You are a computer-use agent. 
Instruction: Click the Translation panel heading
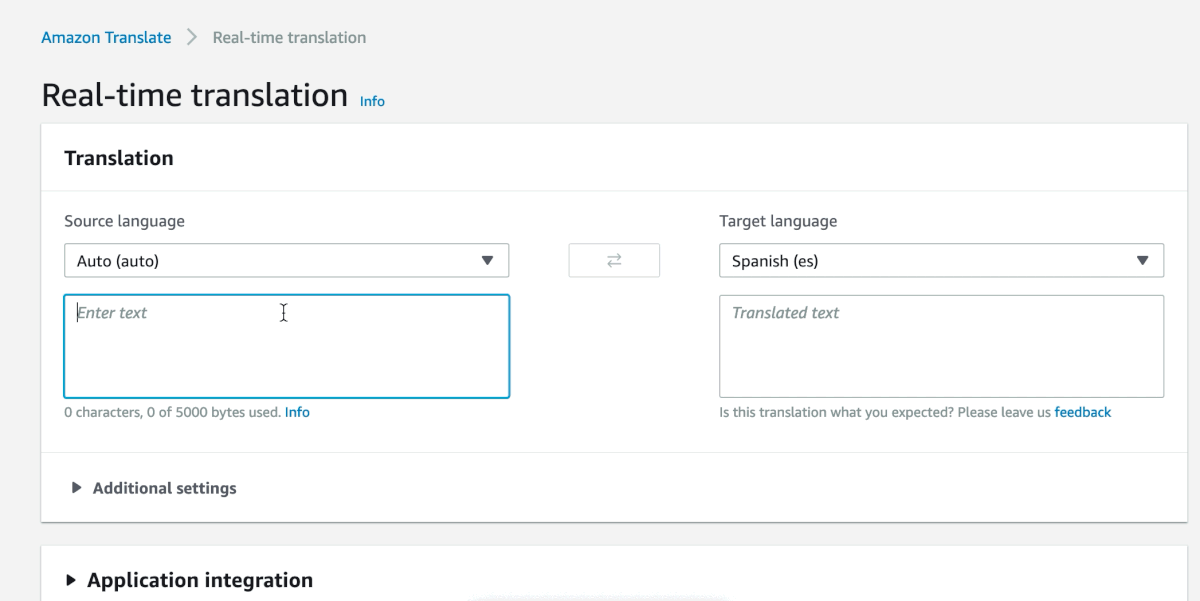(x=119, y=158)
